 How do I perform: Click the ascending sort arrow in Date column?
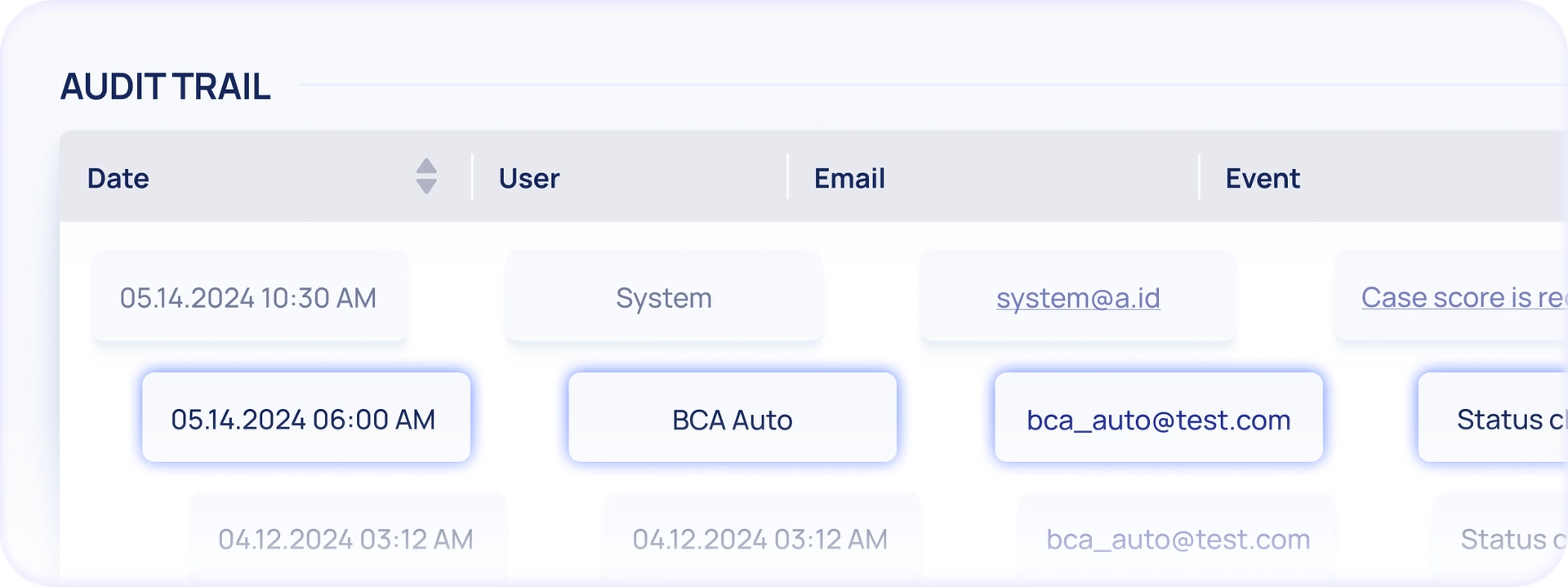(x=426, y=166)
